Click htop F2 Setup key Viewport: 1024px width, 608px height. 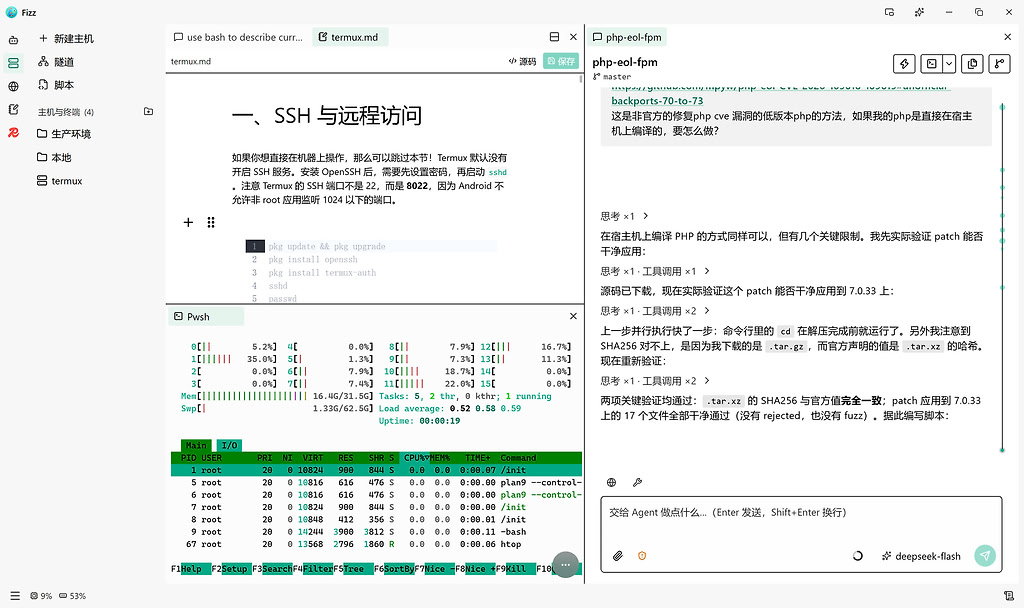[x=230, y=569]
